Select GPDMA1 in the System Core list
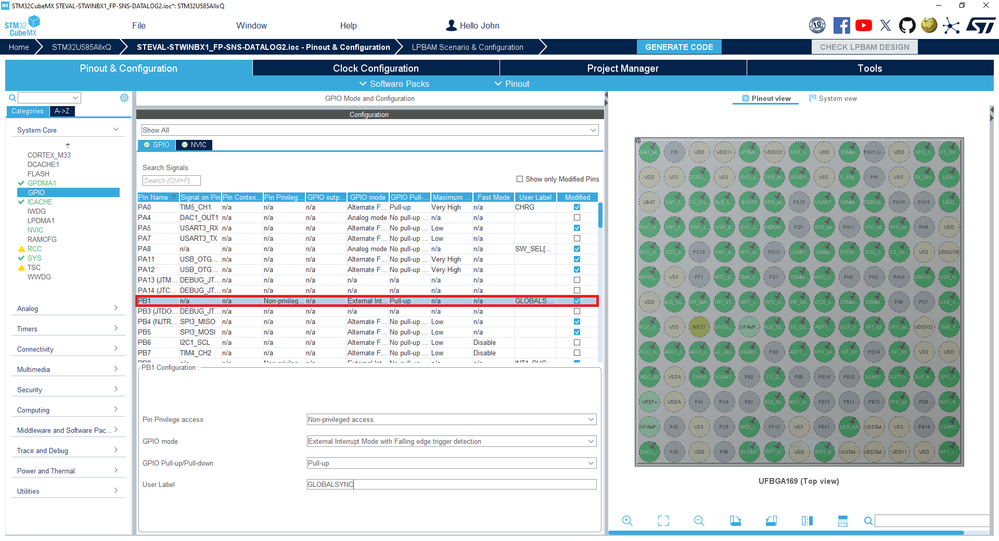Screen dimensions: 999x541 click(x=41, y=183)
